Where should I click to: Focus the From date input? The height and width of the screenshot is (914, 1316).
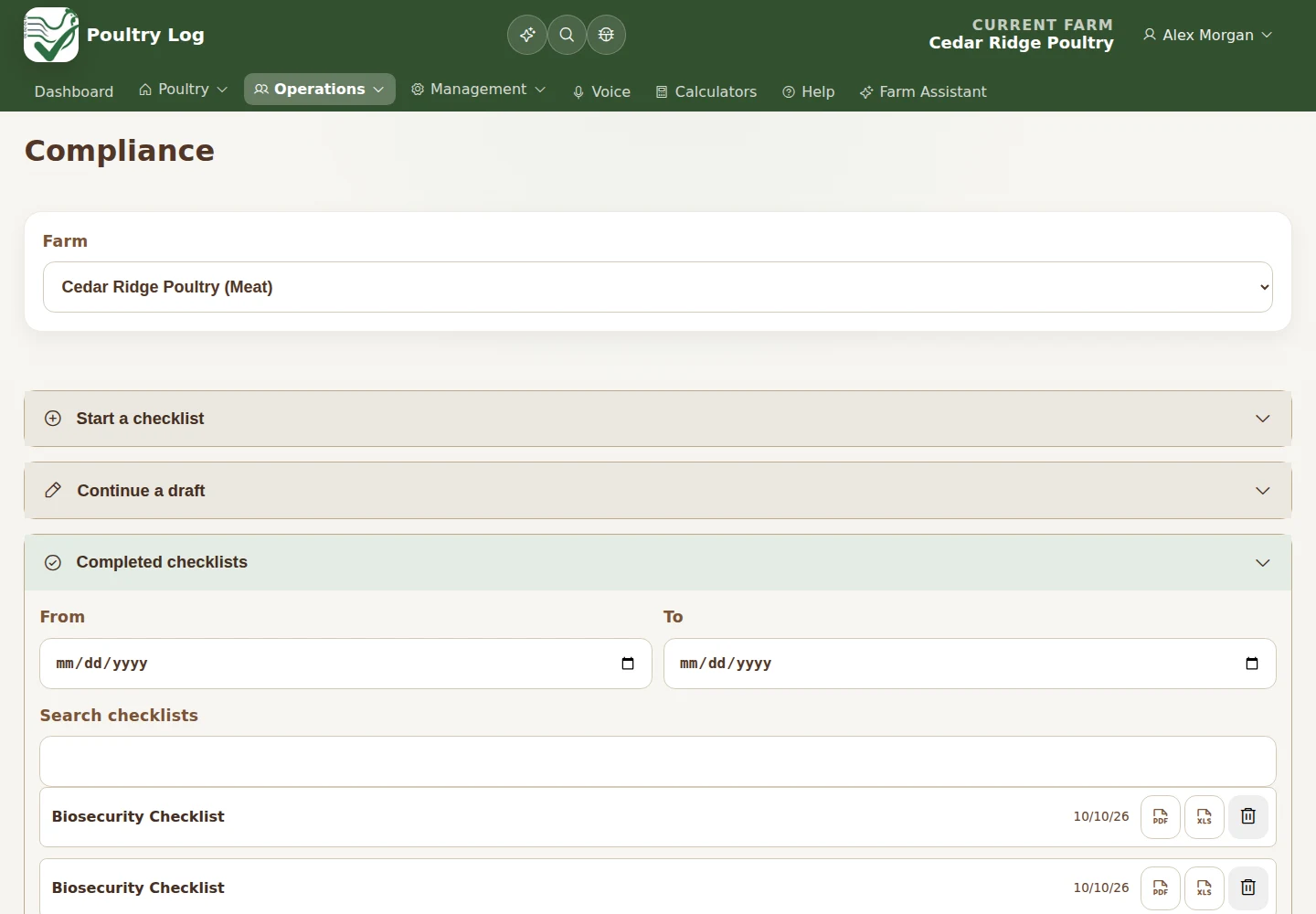pos(345,664)
